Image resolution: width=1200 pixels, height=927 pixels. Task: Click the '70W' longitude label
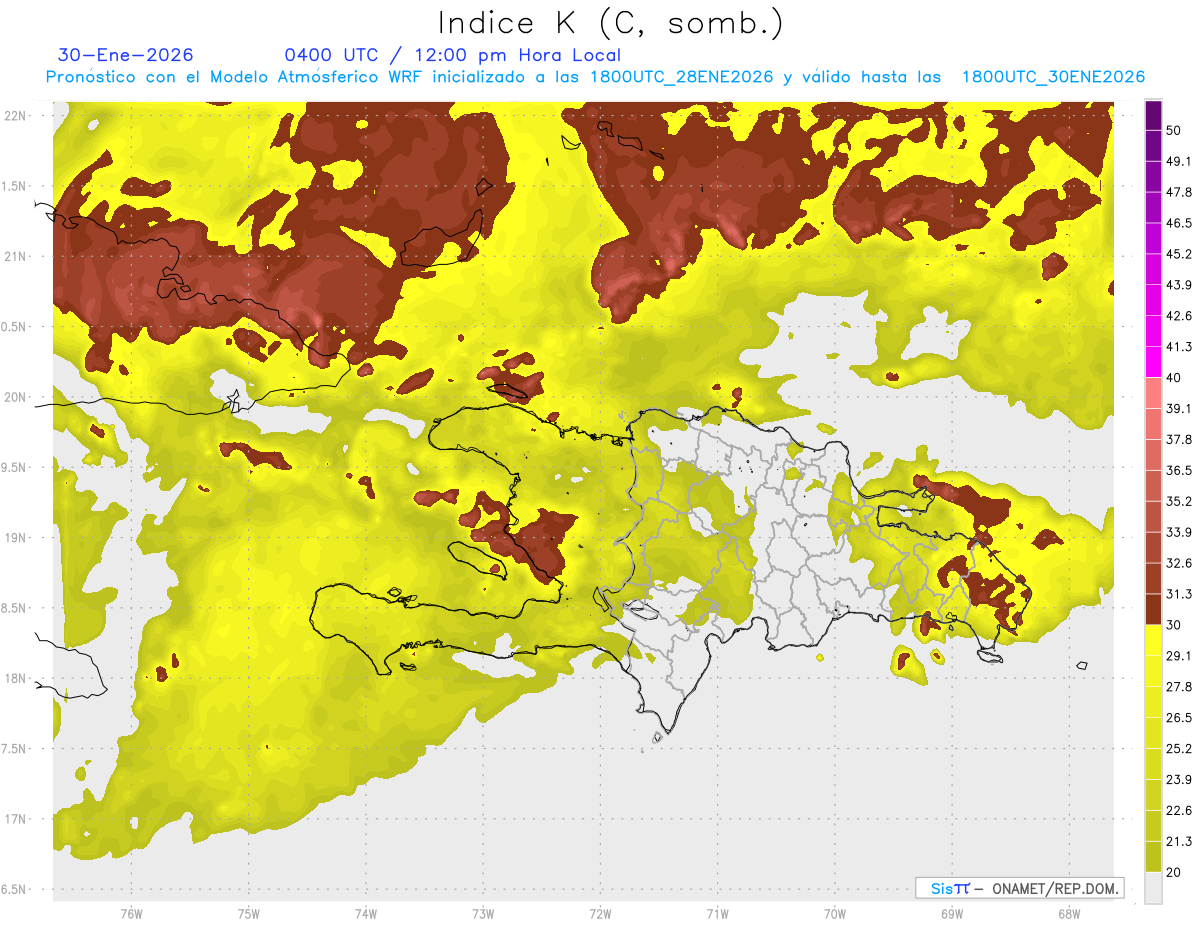tap(834, 914)
